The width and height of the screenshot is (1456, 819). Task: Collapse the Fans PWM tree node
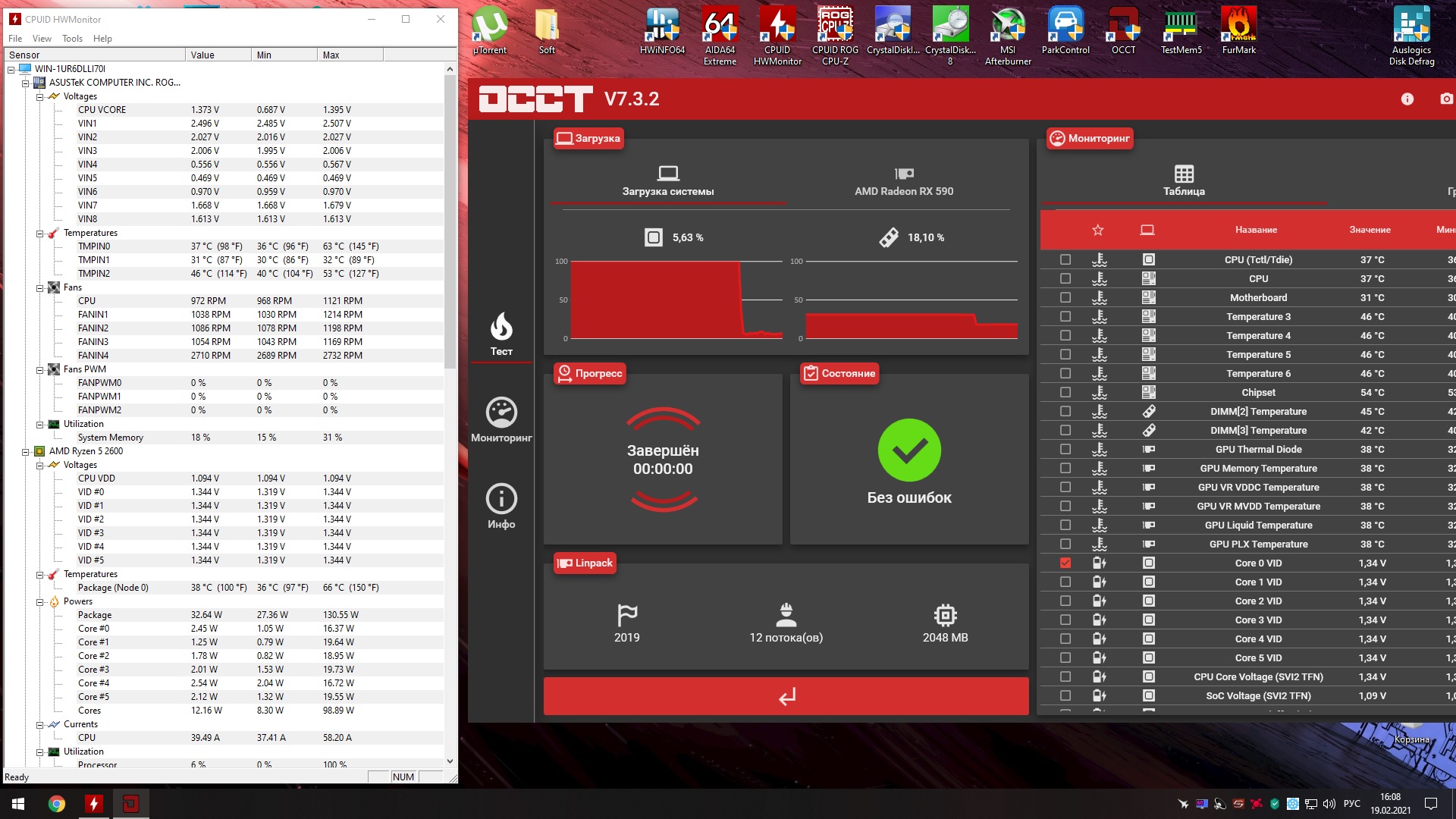(x=40, y=369)
